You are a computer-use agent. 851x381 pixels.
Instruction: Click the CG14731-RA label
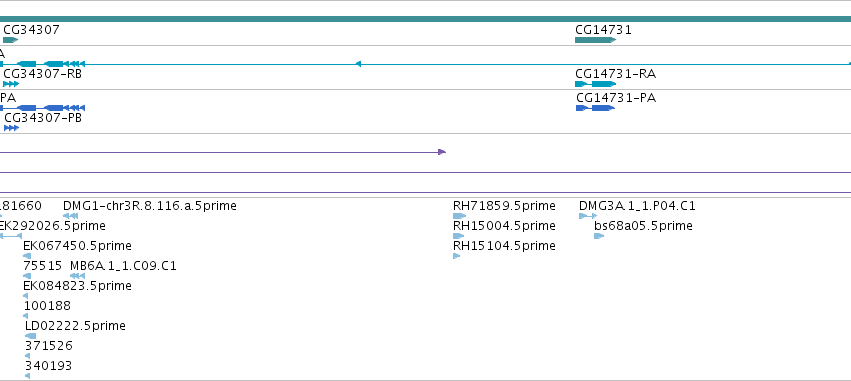click(615, 74)
